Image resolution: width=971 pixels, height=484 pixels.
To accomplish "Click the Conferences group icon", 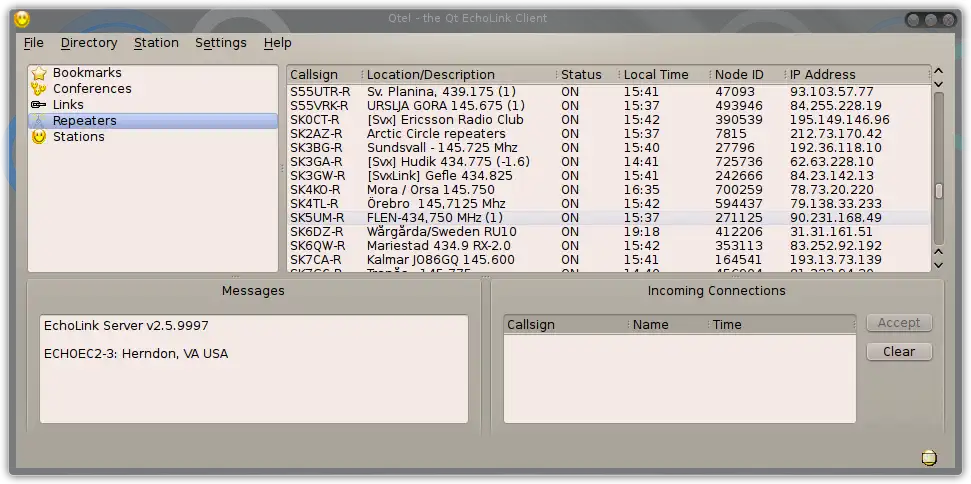I will [x=39, y=89].
